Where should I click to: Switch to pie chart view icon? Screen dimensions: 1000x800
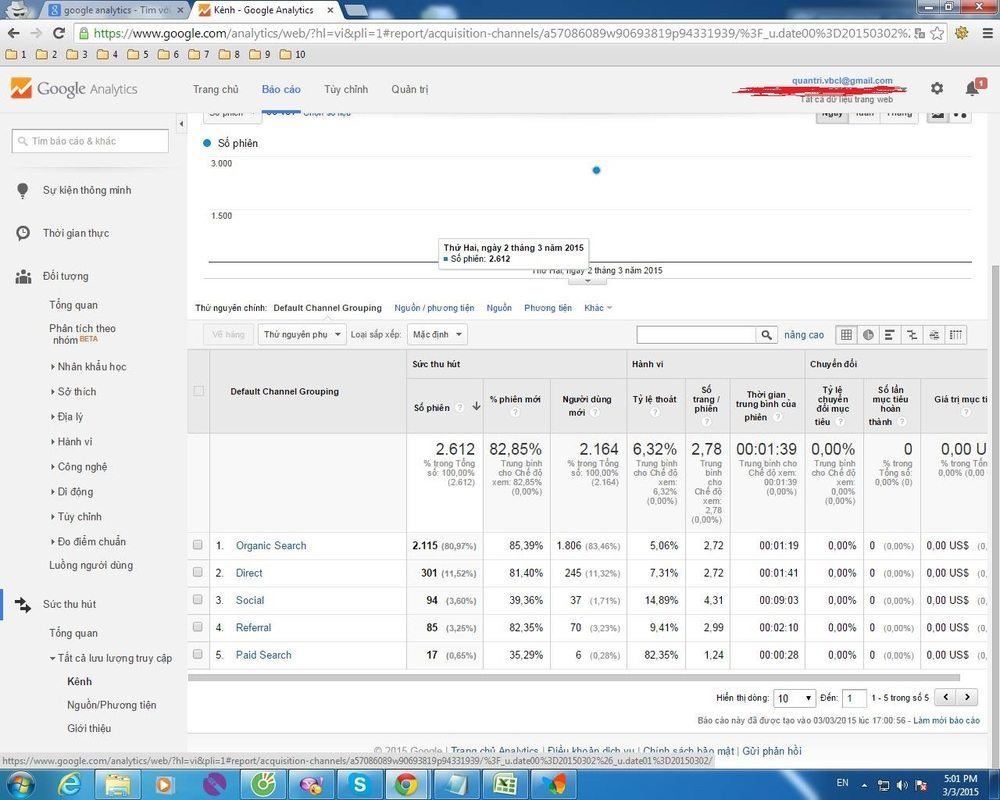coord(868,334)
